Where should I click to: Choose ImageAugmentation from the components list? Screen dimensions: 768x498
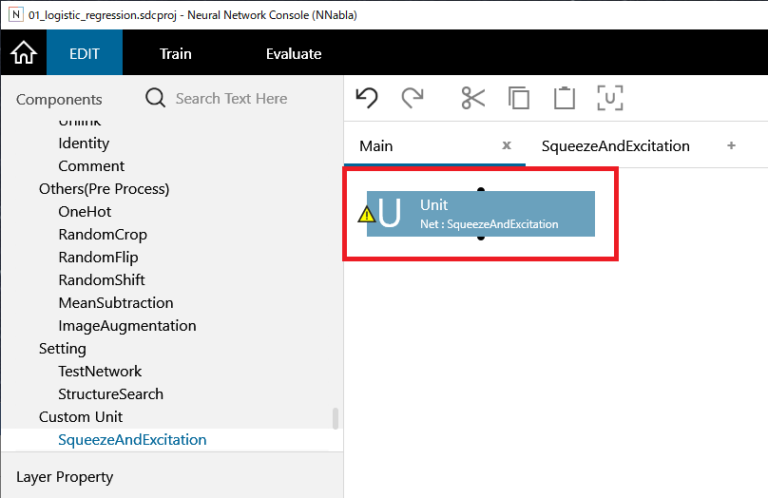pos(127,326)
